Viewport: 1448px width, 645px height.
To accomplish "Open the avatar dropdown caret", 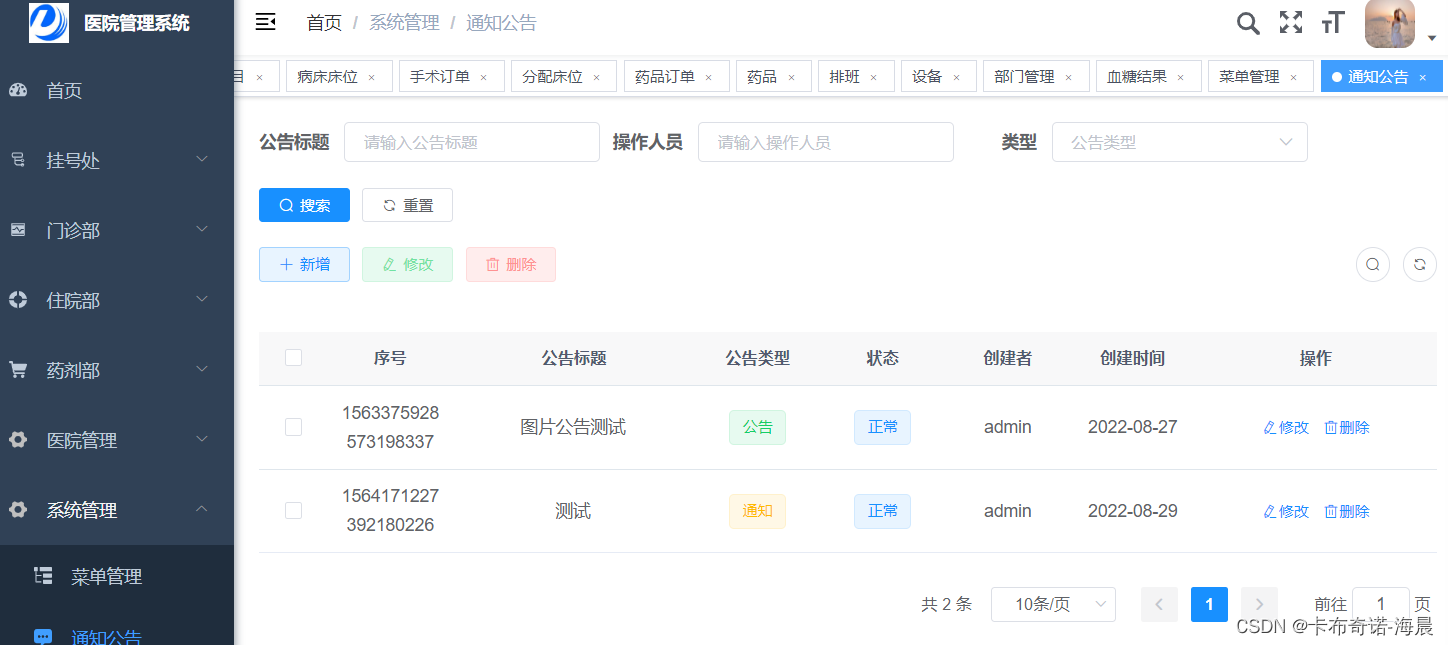I will click(x=1431, y=38).
